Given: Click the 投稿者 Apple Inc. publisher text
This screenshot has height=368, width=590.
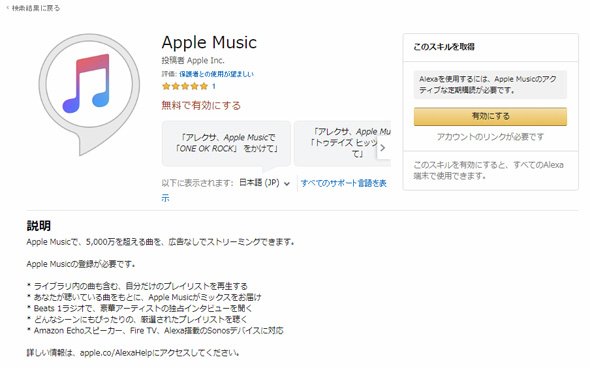Looking at the screenshot, I should (x=193, y=61).
